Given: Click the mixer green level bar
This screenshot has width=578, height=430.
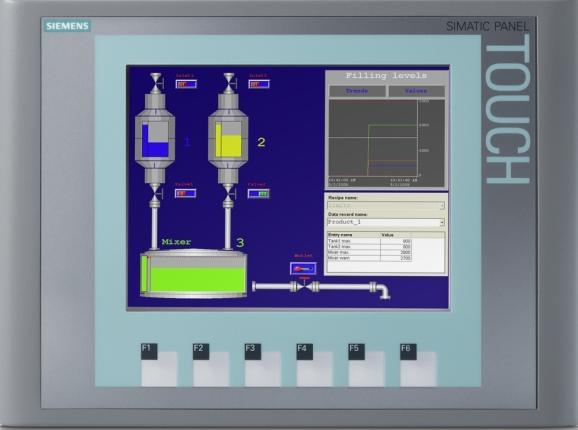Looking at the screenshot, I should pos(144,273).
